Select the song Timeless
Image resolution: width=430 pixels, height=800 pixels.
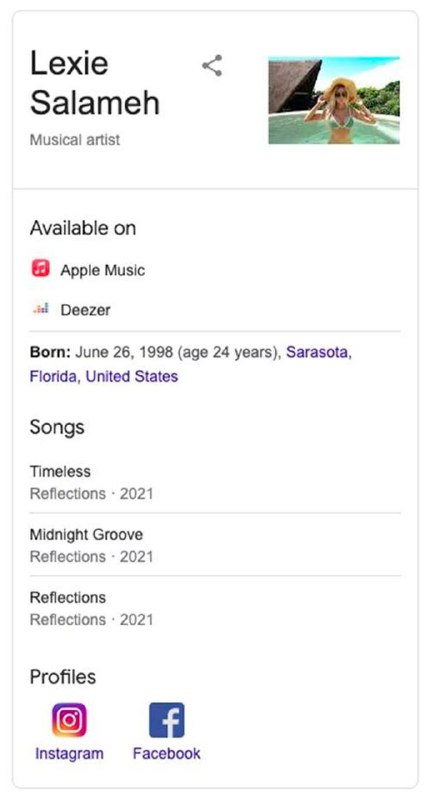(60, 471)
